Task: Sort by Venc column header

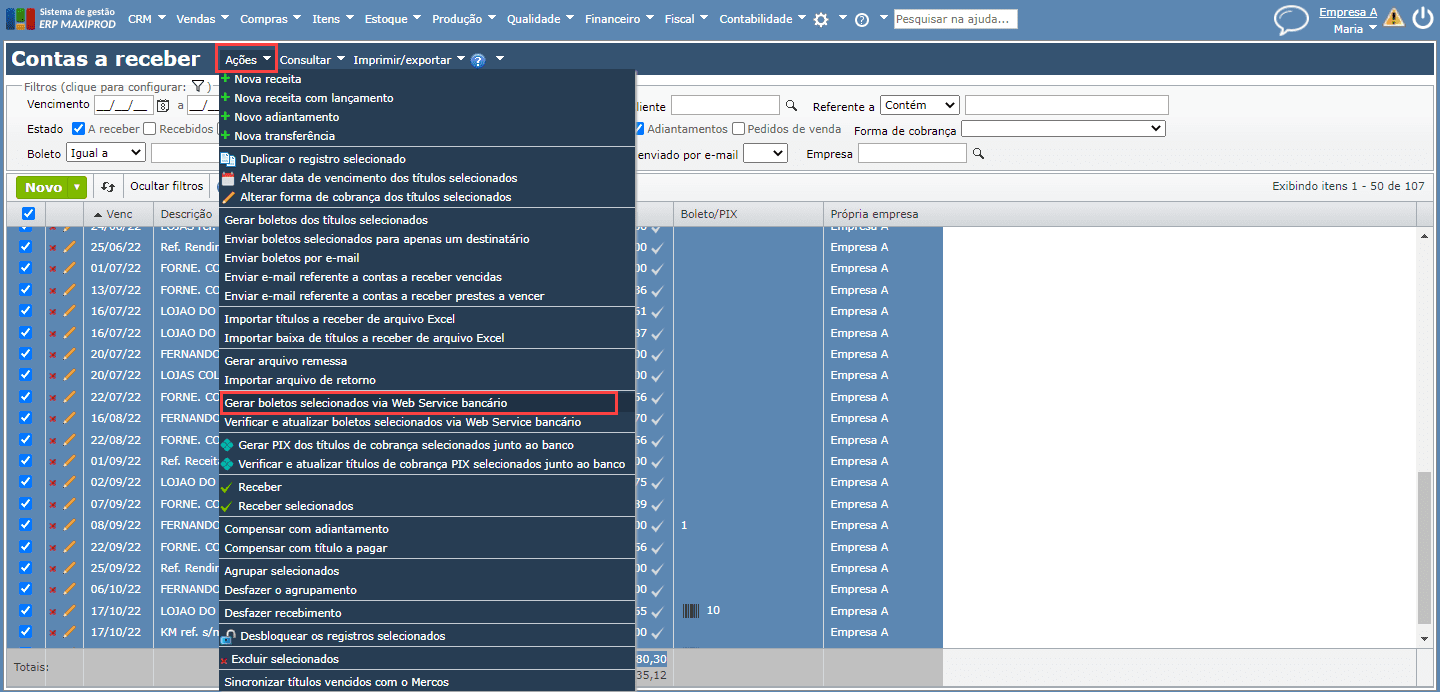Action: pyautogui.click(x=119, y=214)
